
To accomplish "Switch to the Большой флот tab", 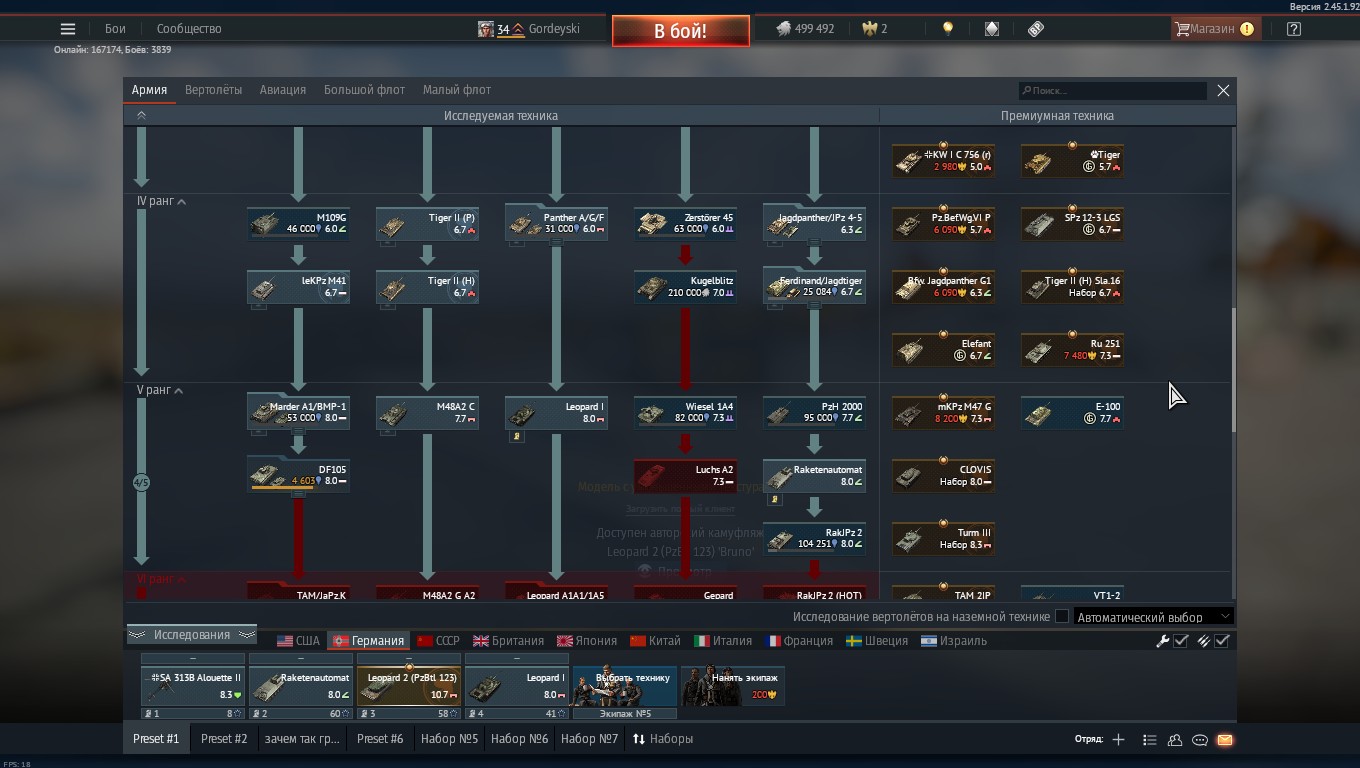I will (x=364, y=90).
